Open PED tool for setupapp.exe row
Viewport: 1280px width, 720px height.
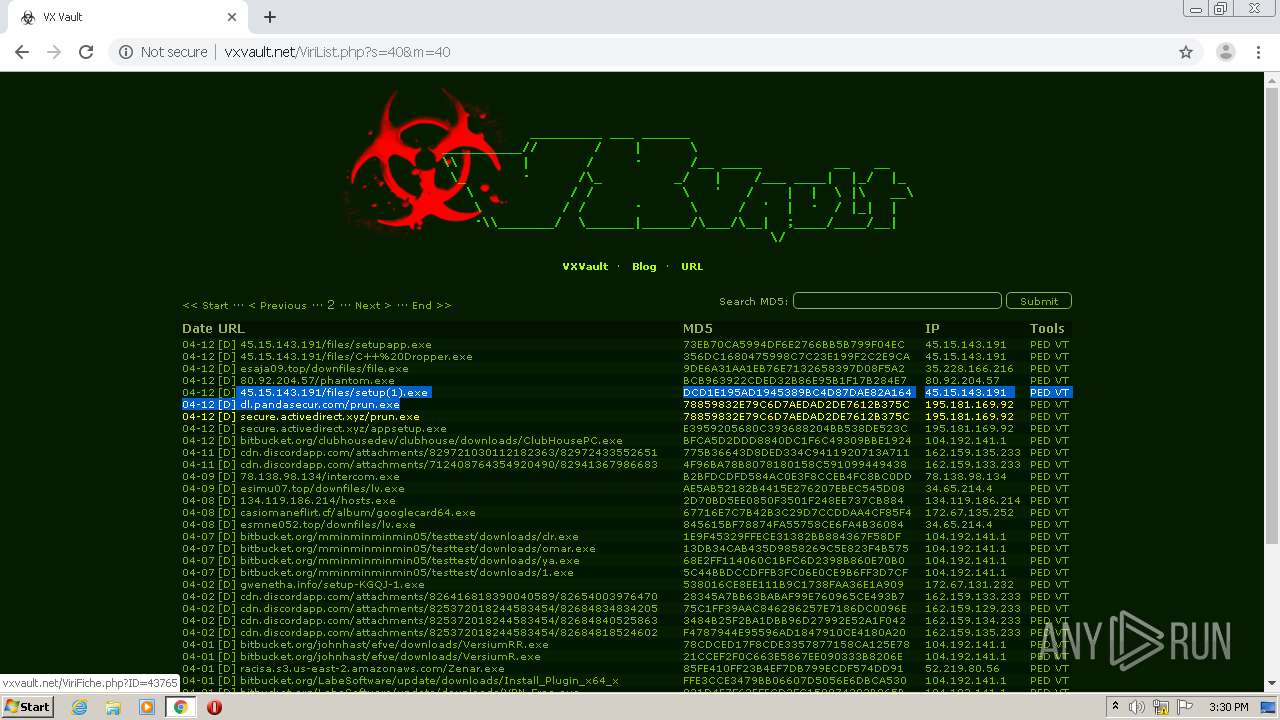1040,345
